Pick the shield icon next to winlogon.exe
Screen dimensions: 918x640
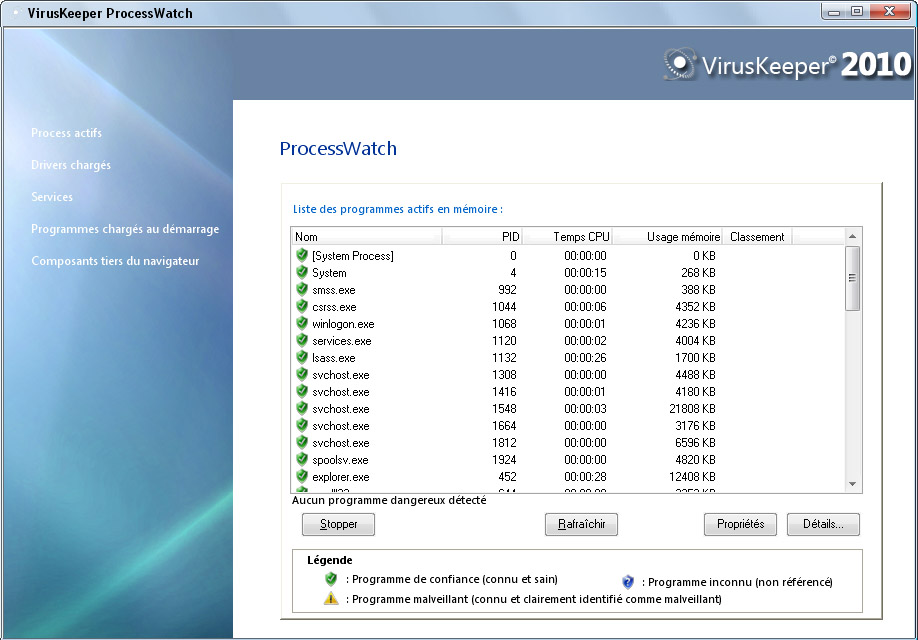point(302,323)
